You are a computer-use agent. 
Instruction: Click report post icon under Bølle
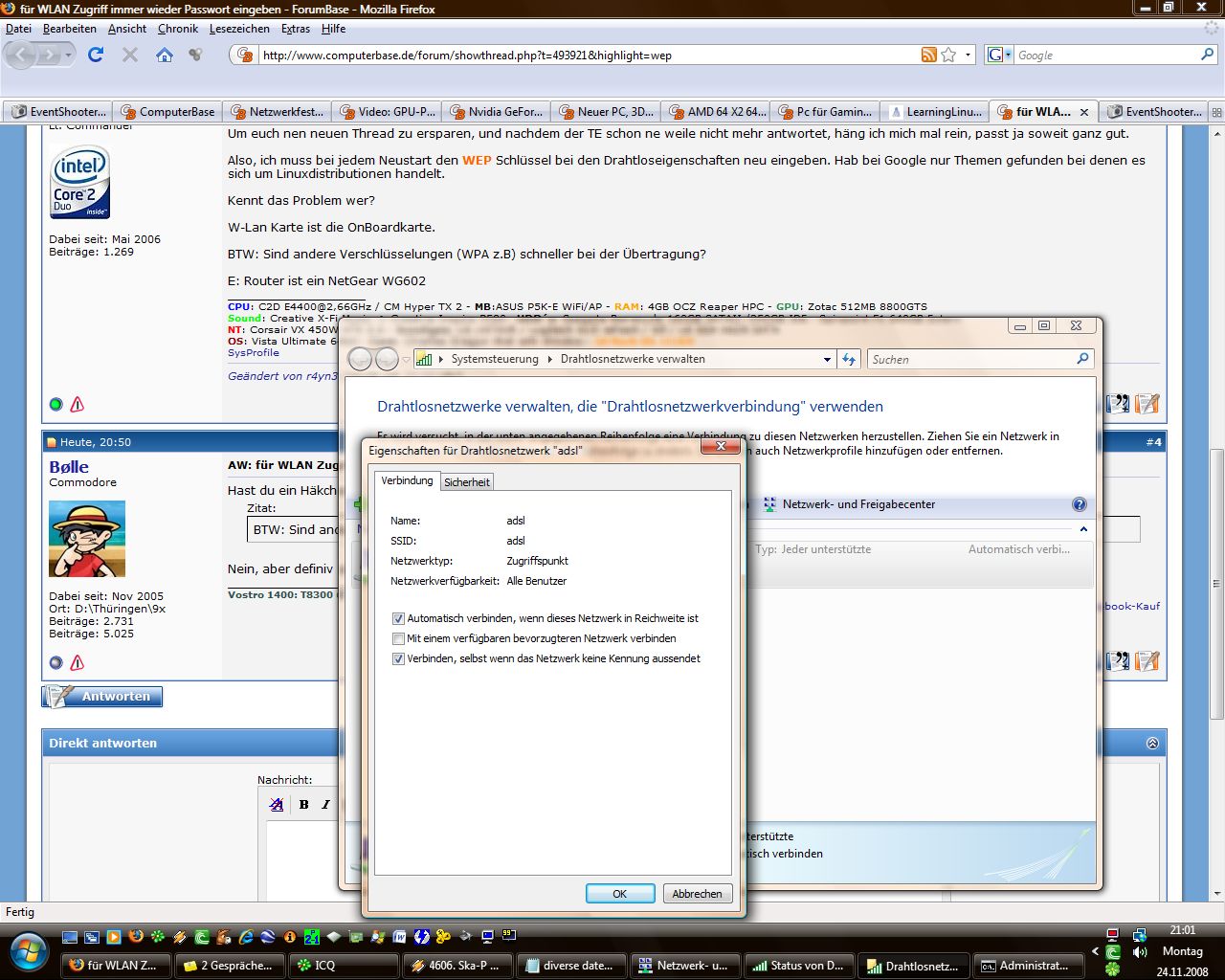[78, 662]
